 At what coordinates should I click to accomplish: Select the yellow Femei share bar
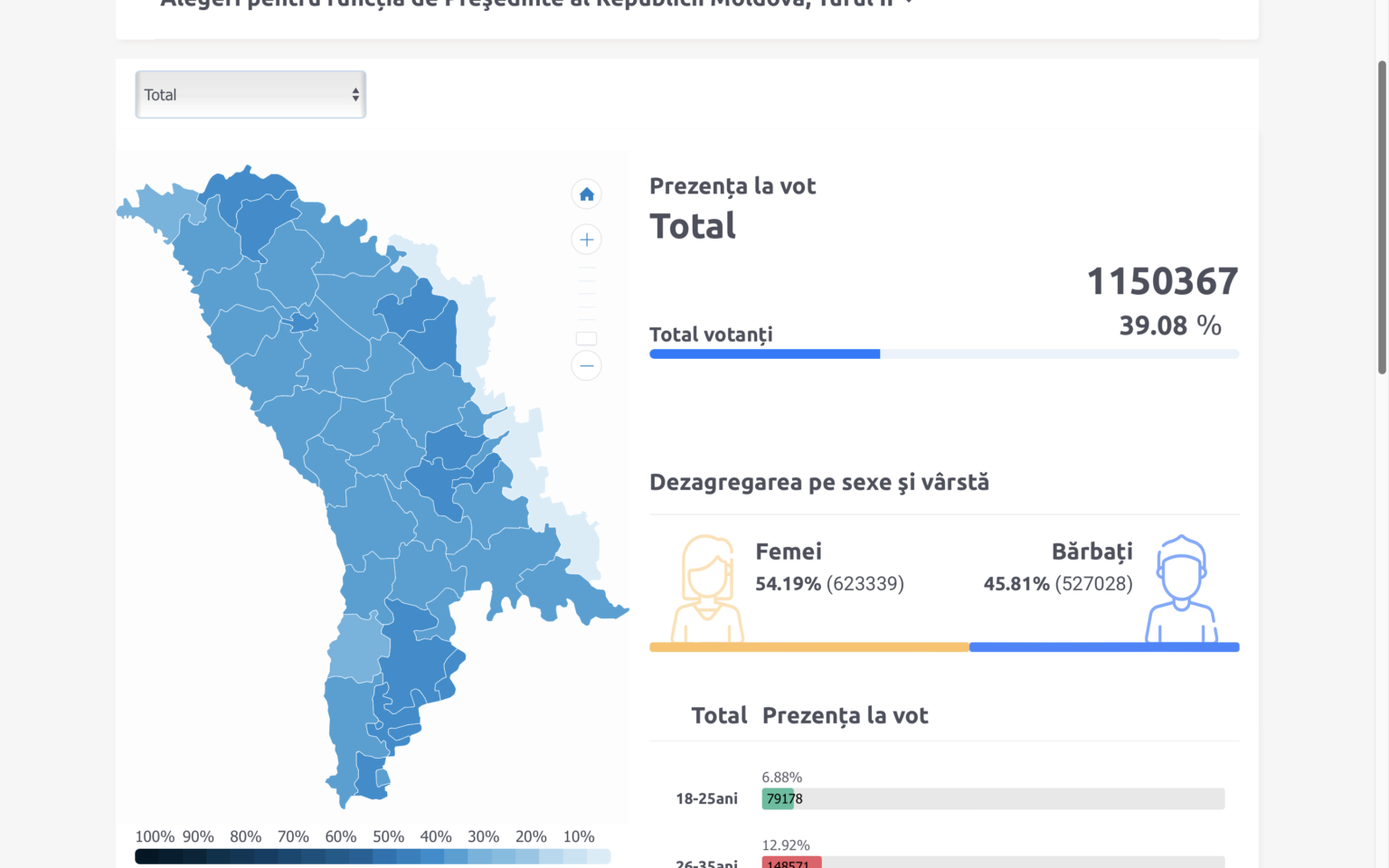click(x=808, y=647)
